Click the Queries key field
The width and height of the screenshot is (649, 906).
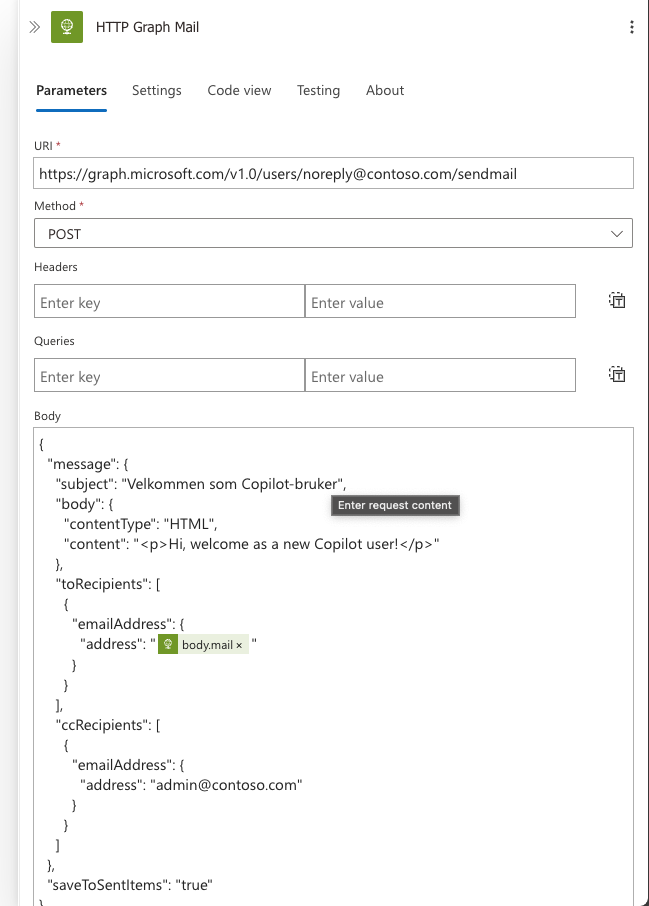[169, 376]
